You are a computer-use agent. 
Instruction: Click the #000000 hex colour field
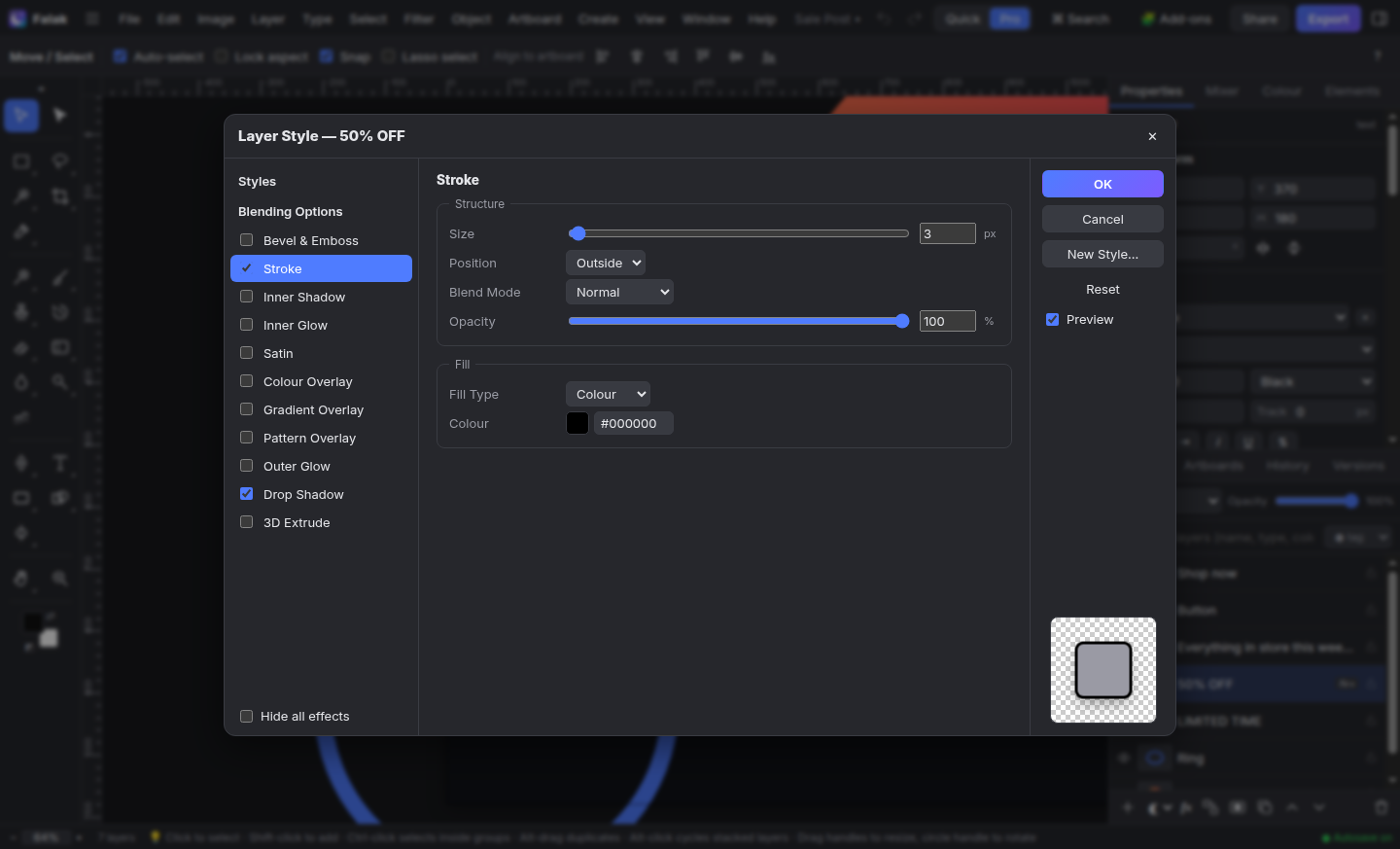click(634, 423)
